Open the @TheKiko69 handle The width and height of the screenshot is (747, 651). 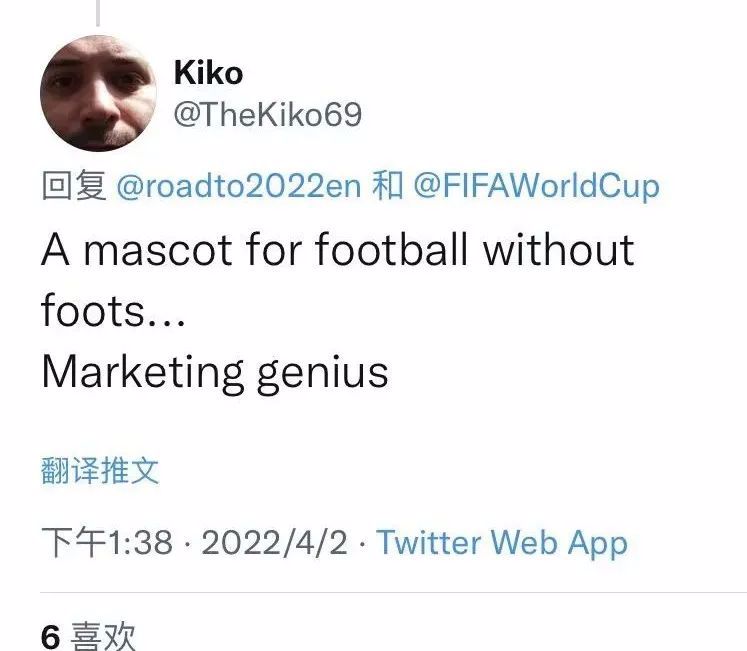click(268, 115)
